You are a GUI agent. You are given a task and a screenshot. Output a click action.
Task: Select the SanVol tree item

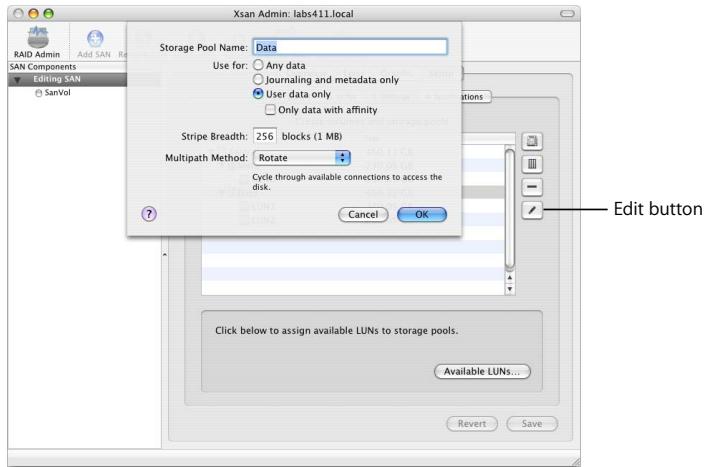[x=57, y=93]
